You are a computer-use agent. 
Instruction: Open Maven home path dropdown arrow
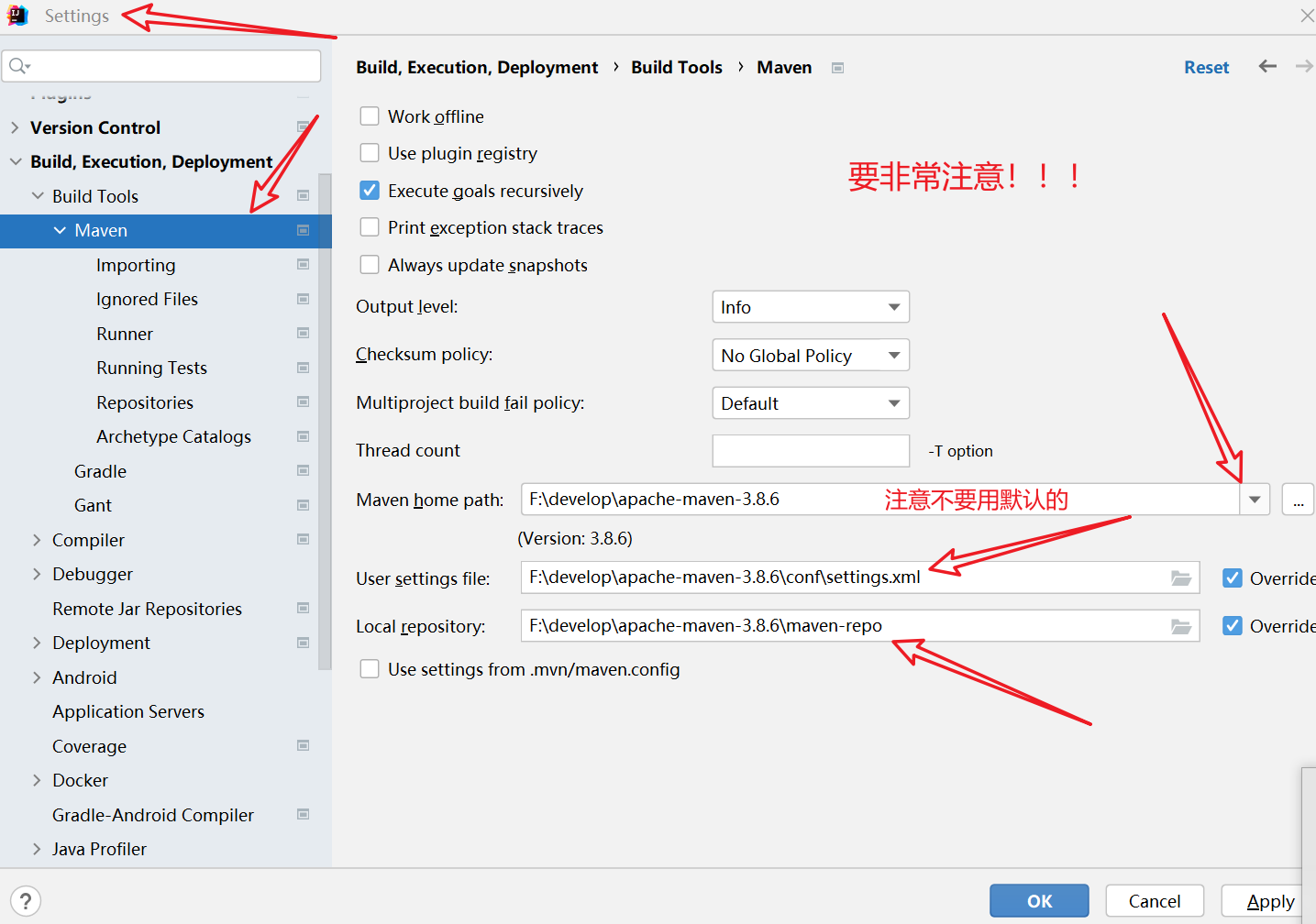(x=1255, y=500)
